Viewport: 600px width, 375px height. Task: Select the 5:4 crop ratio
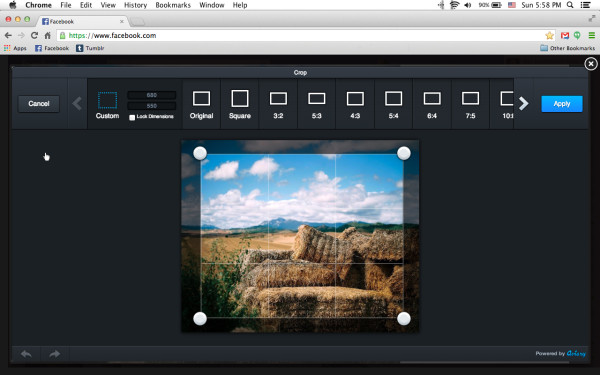click(x=393, y=104)
